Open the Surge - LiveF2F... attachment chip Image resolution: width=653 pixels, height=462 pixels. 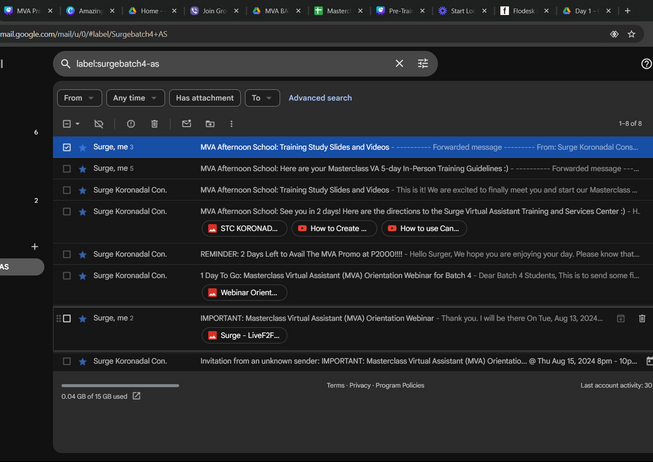pyautogui.click(x=244, y=335)
